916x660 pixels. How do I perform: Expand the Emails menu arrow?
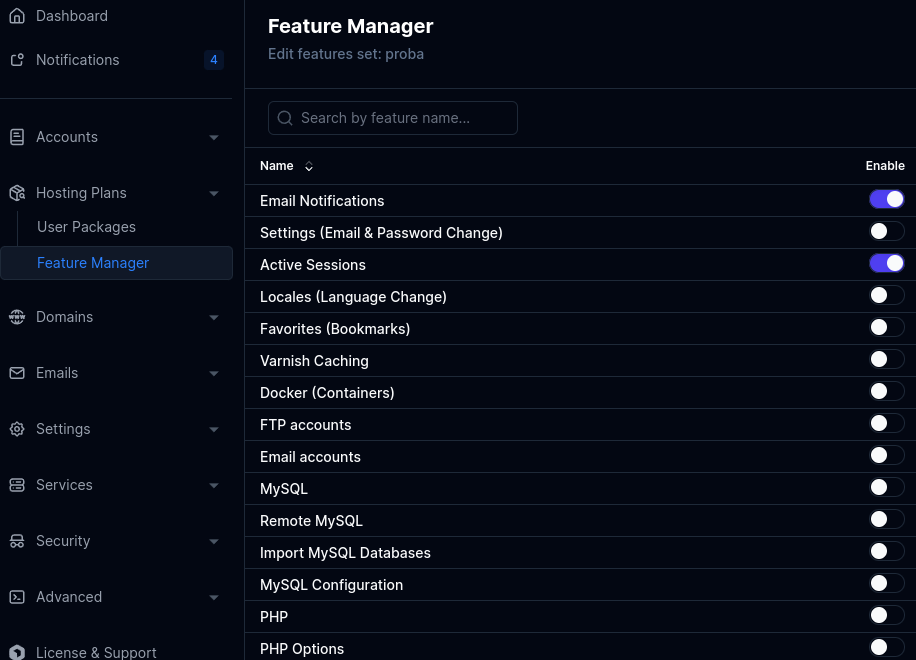click(214, 373)
